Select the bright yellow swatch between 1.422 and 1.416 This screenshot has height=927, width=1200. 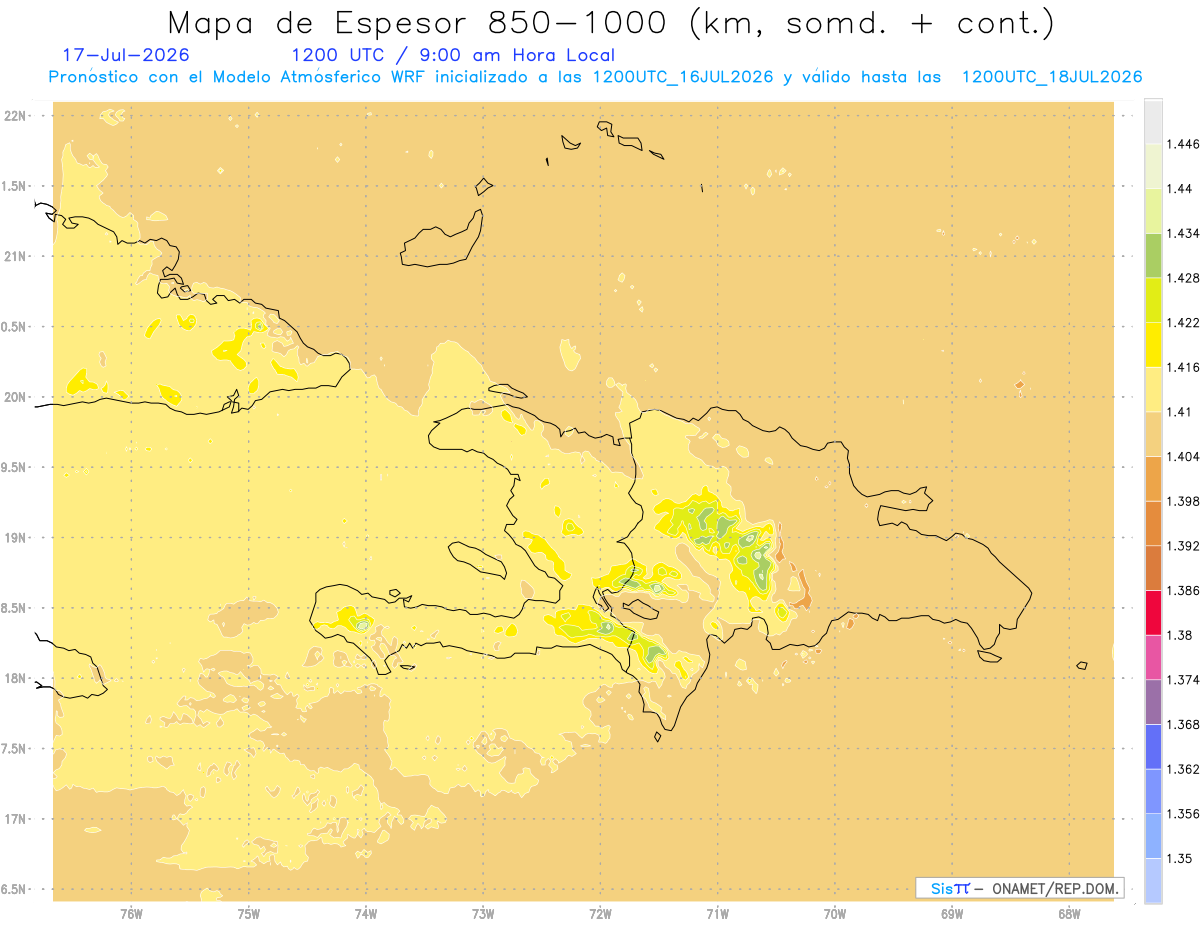coord(1153,345)
